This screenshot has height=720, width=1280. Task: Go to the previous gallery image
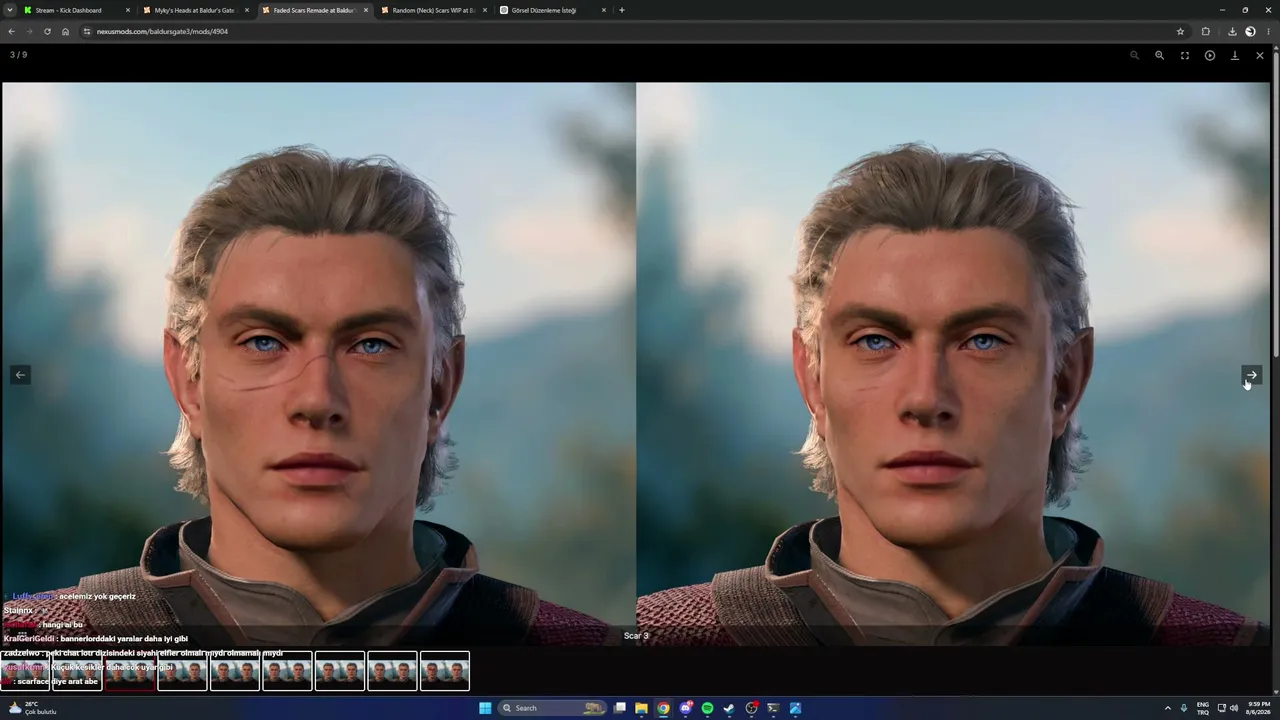point(20,375)
